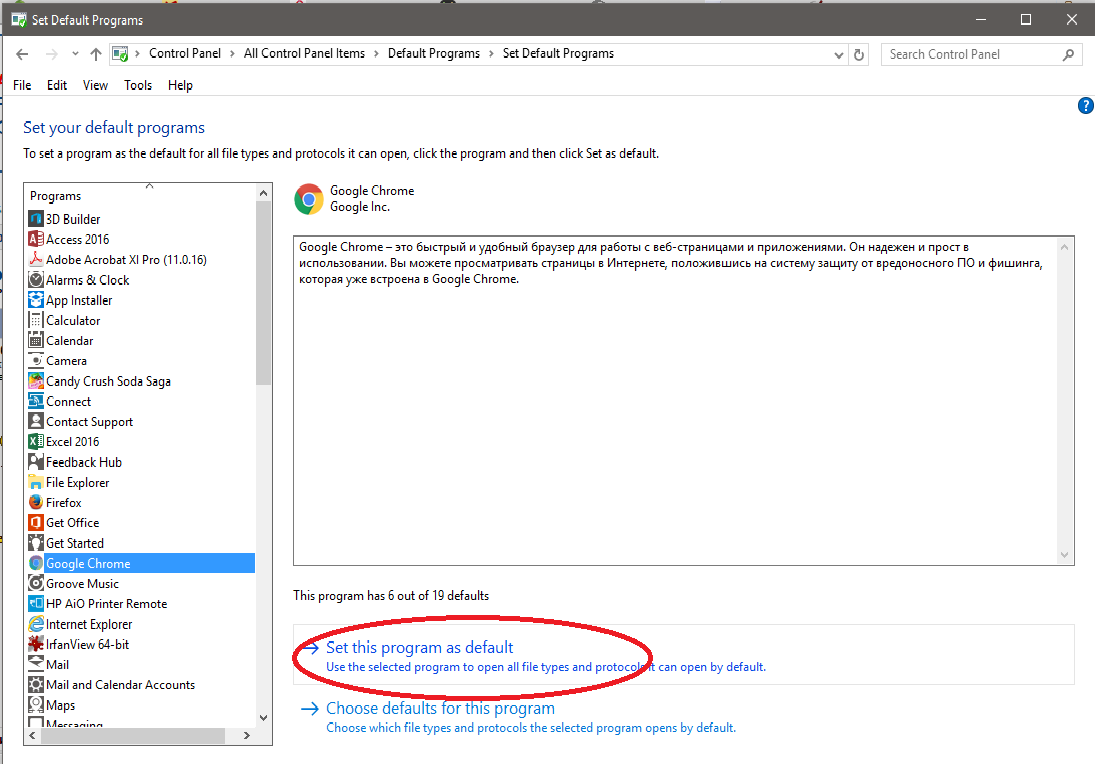The image size is (1095, 764).
Task: Navigate to All Control Panel Items breadcrumb
Action: pyautogui.click(x=304, y=54)
